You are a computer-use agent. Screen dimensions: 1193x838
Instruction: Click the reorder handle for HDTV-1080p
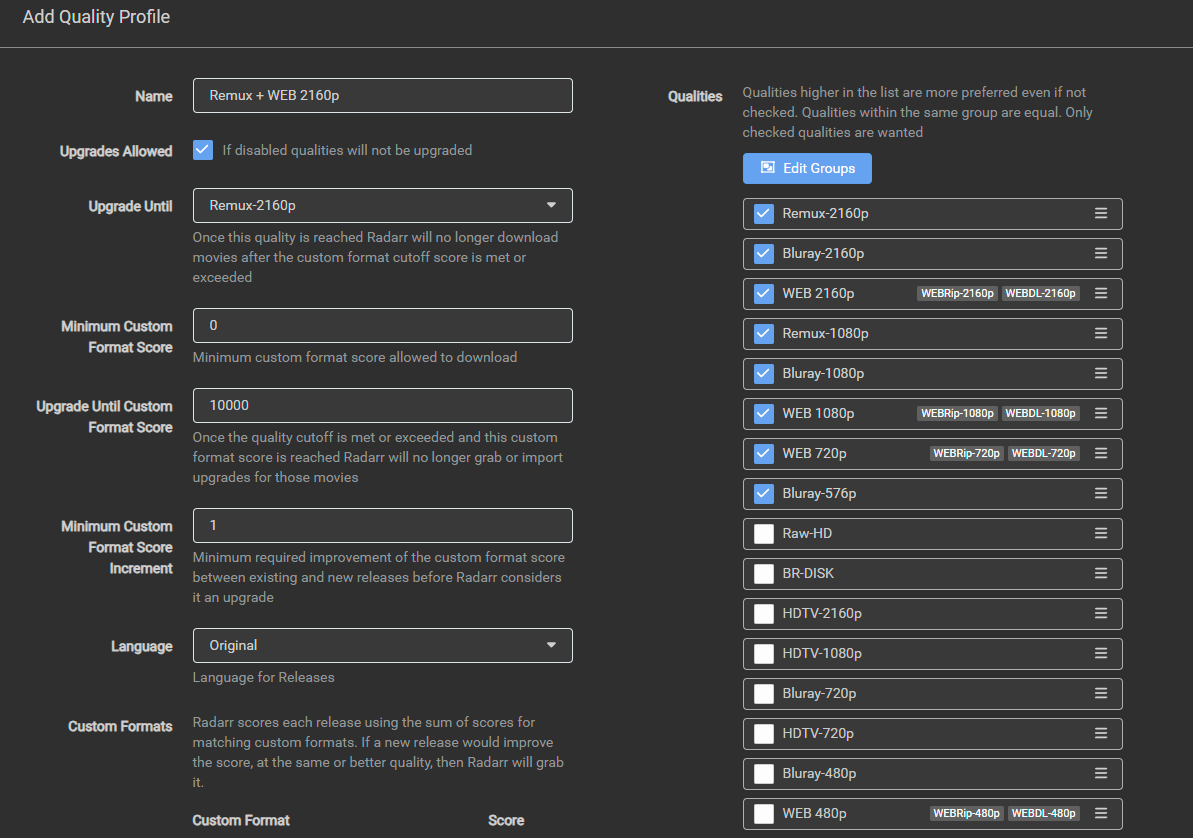1100,653
